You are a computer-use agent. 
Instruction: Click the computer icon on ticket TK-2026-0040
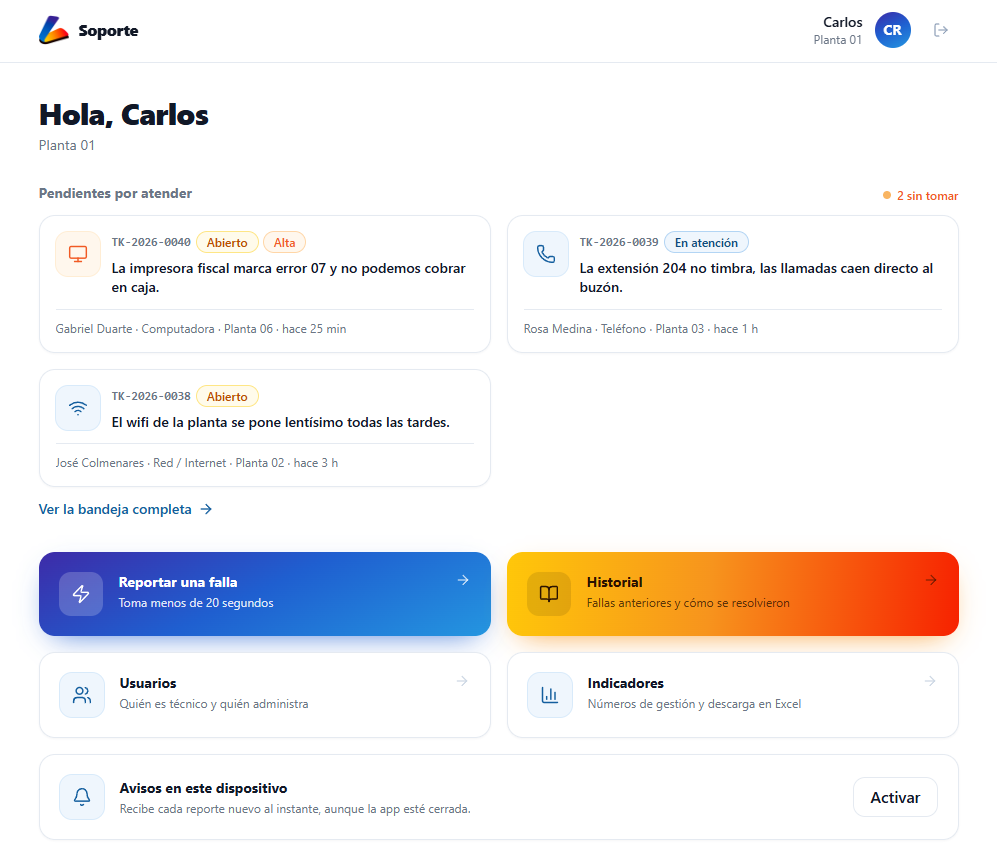(x=78, y=254)
